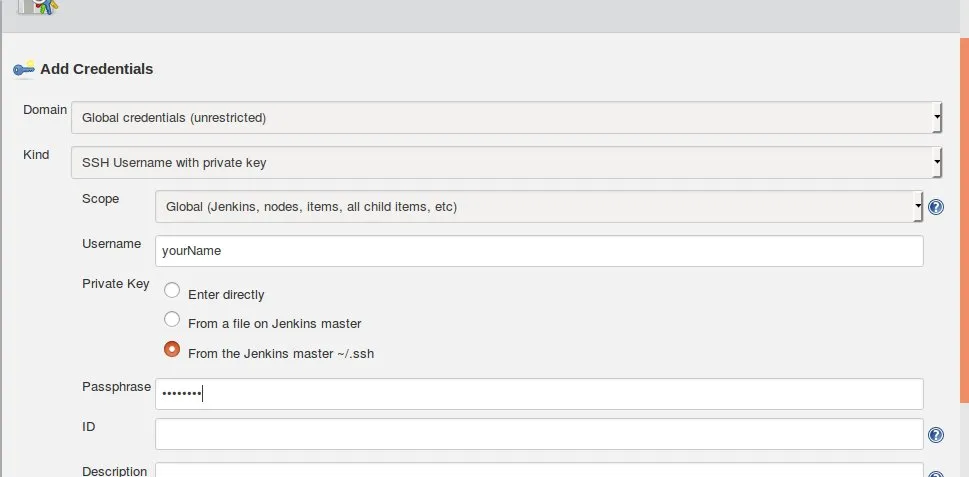Click the empty ID input field
Image resolution: width=969 pixels, height=477 pixels.
coord(539,434)
